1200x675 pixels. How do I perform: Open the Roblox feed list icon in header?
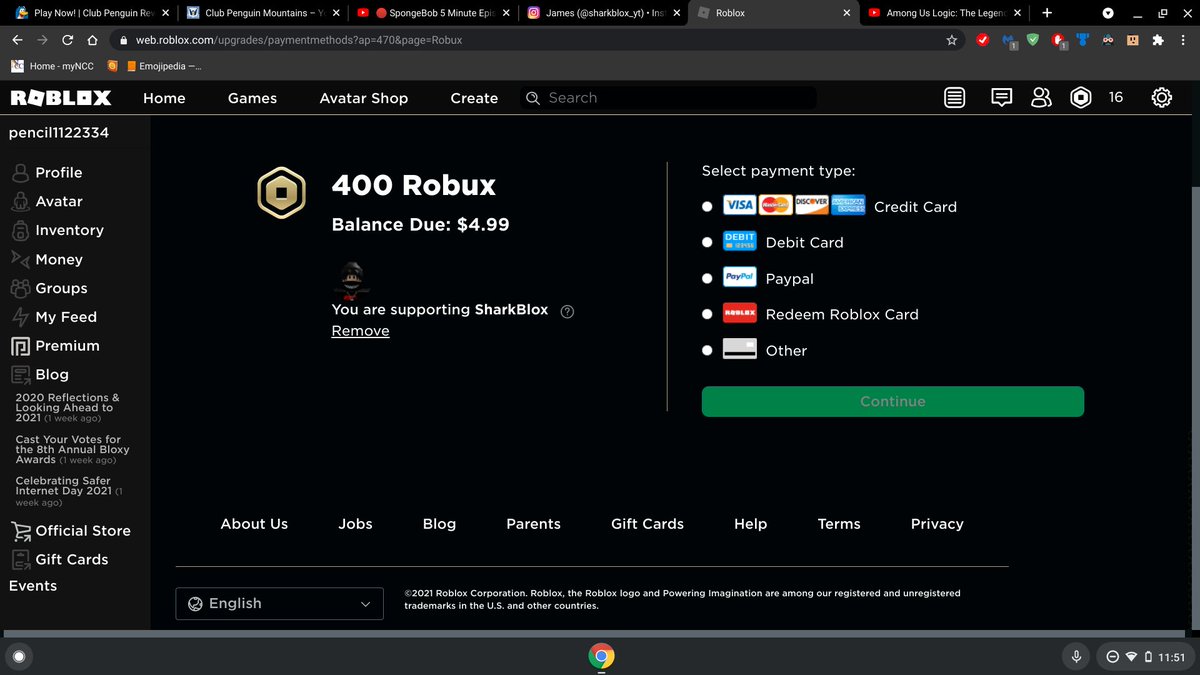[x=955, y=97]
